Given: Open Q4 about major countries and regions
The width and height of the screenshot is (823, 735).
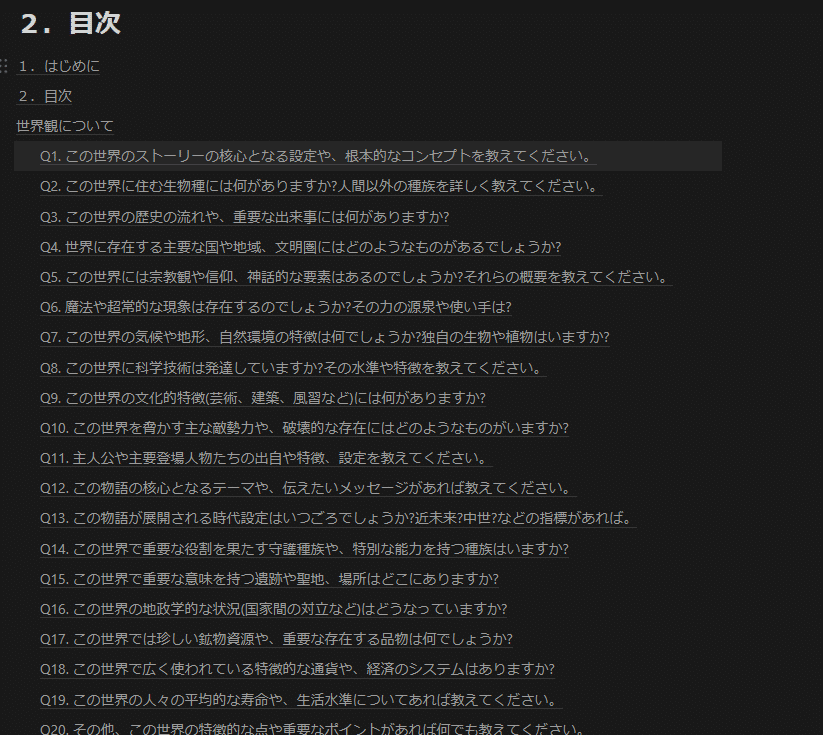Looking at the screenshot, I should point(301,247).
